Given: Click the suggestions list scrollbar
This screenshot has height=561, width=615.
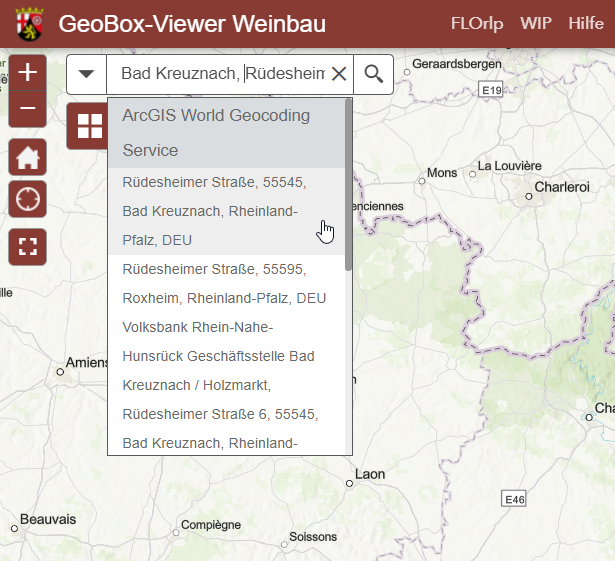Looking at the screenshot, I should click(x=348, y=184).
